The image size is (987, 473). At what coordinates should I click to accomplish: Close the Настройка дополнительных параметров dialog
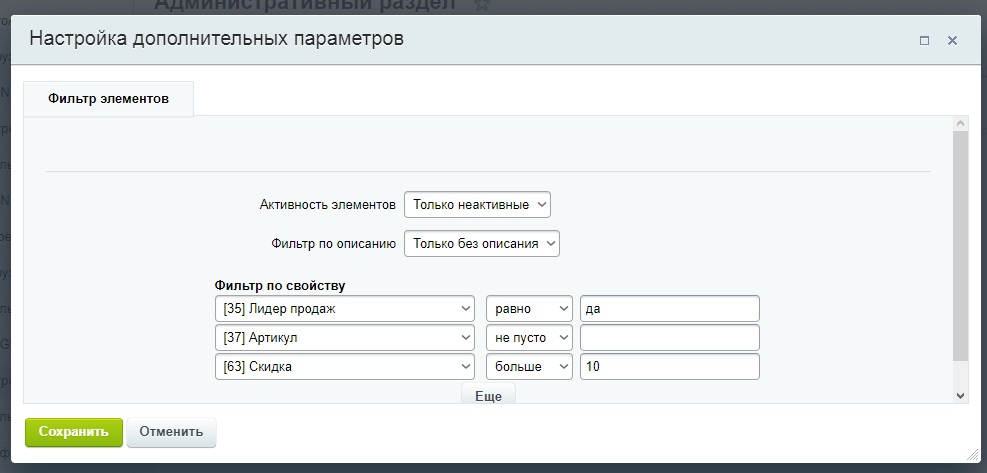point(952,41)
